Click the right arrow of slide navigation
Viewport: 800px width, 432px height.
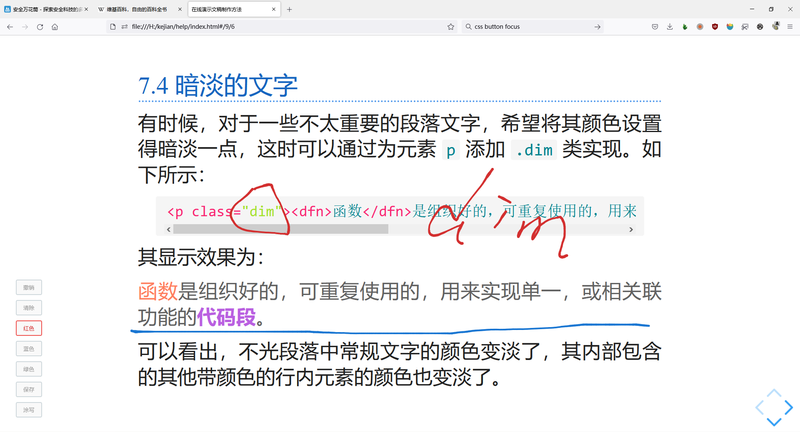[790, 407]
